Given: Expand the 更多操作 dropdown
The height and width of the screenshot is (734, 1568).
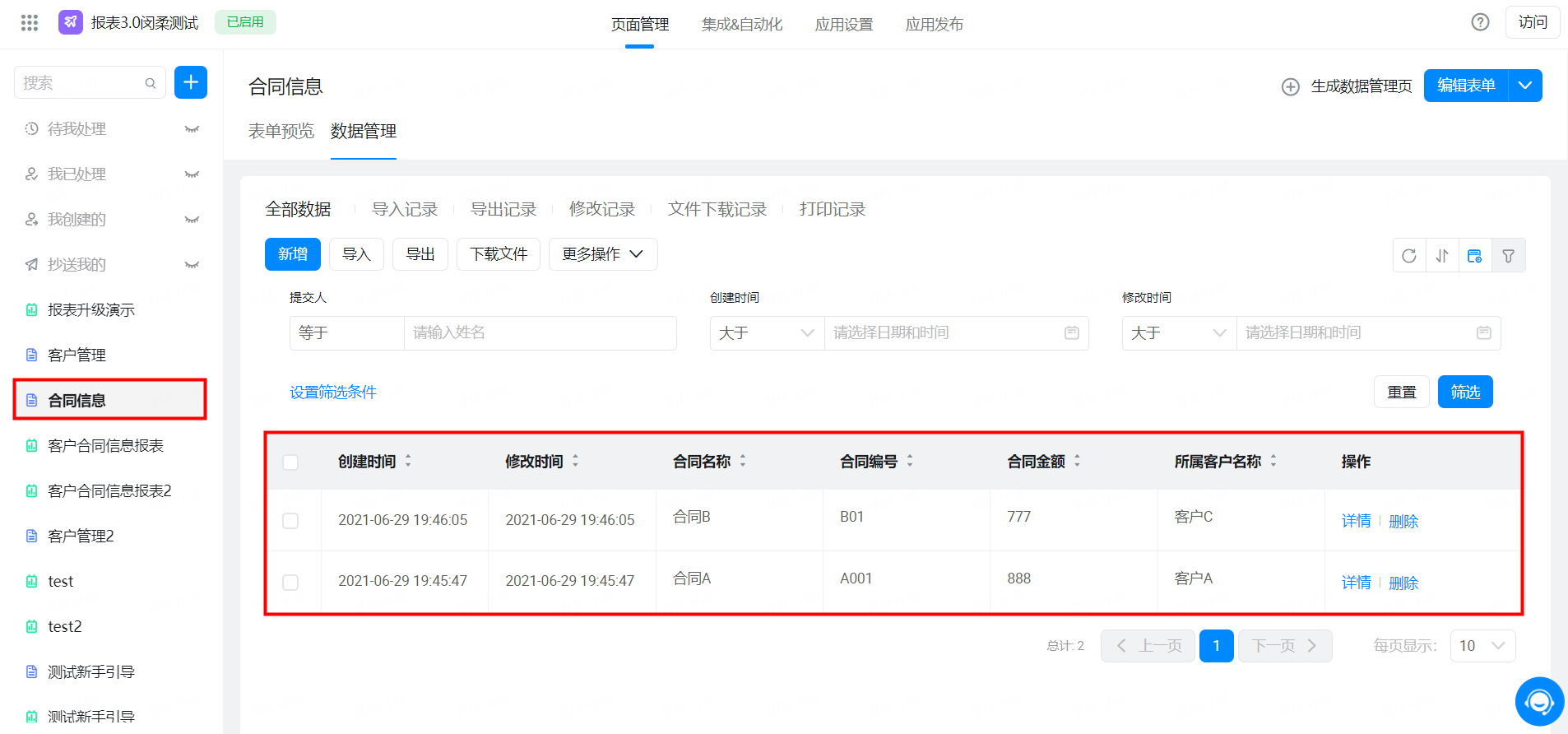Looking at the screenshot, I should (x=603, y=254).
